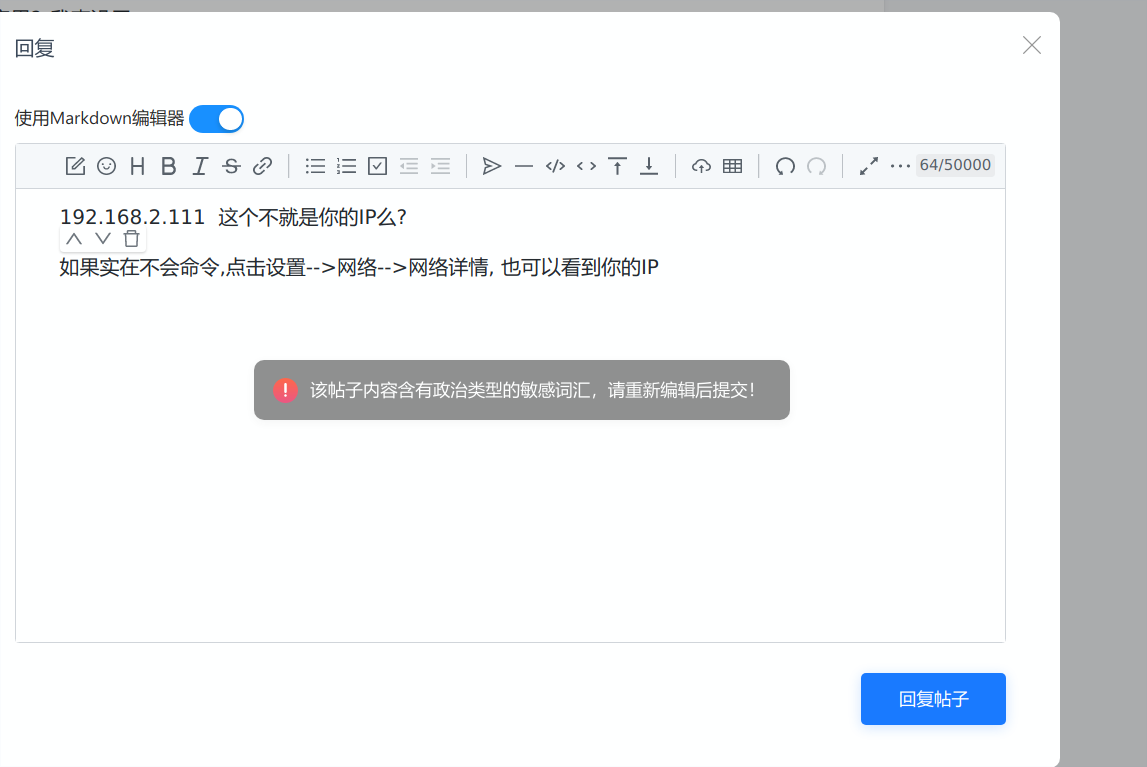Toggle bold formatting
The image size is (1147, 767).
pyautogui.click(x=168, y=167)
